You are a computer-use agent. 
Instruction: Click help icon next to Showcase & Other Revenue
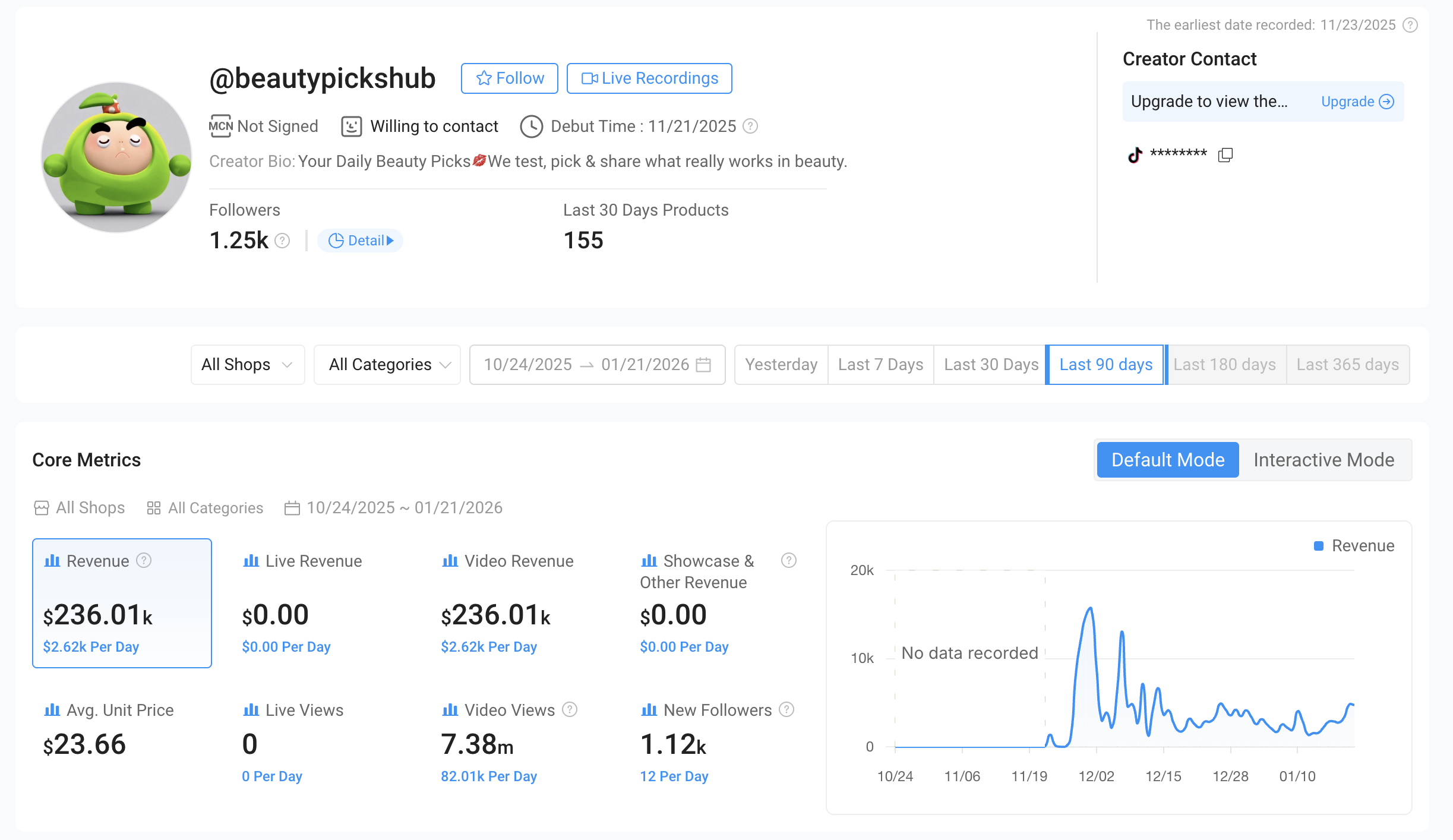point(788,560)
